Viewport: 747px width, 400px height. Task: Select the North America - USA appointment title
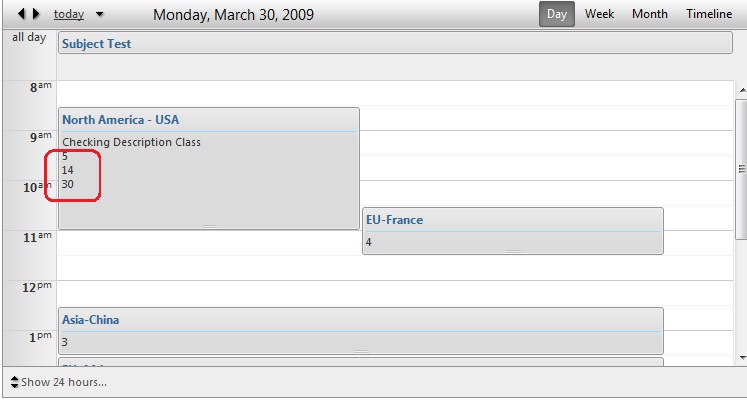[120, 120]
